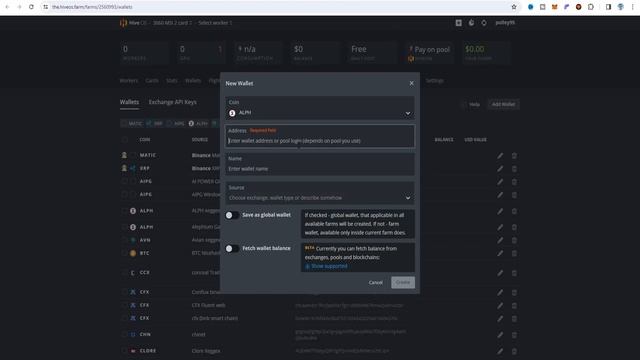The height and width of the screenshot is (360, 640).
Task: Bookmark this page with the star icon
Action: [514, 7]
